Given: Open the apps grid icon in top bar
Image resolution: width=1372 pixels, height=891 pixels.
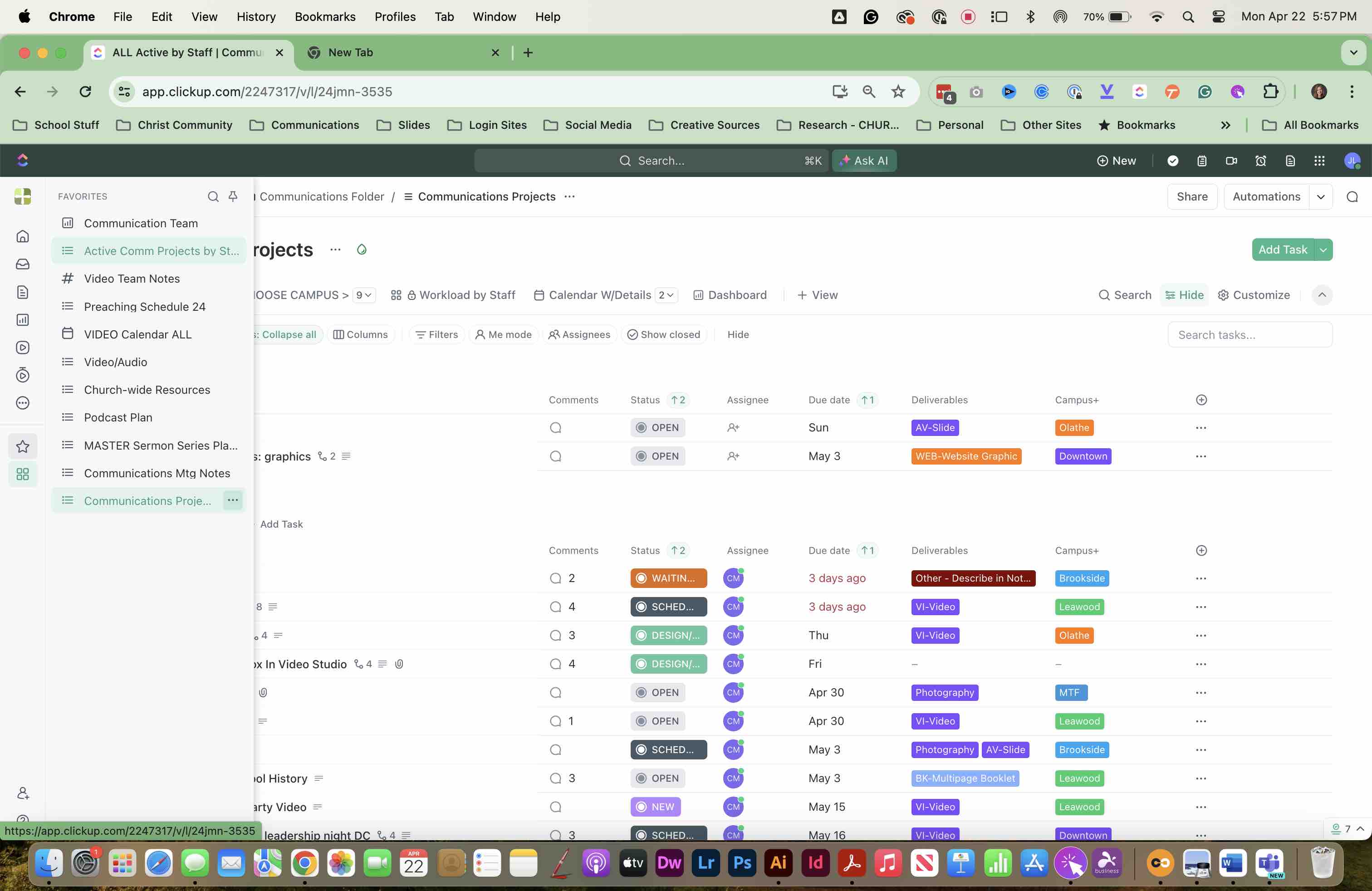Looking at the screenshot, I should click(1319, 161).
